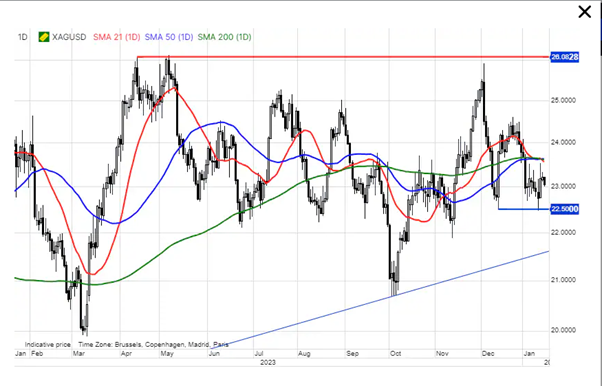Image resolution: width=602 pixels, height=386 pixels.
Task: Click the Mar label on time axis
Action: [78, 353]
